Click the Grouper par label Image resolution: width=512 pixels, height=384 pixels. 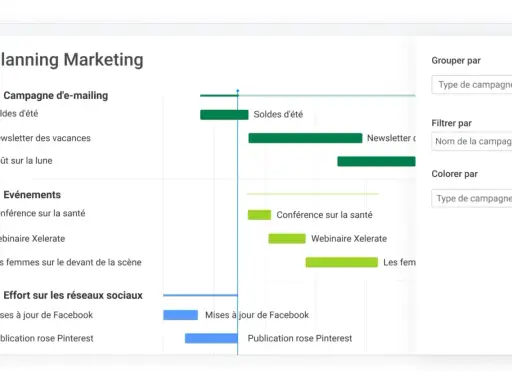click(456, 61)
